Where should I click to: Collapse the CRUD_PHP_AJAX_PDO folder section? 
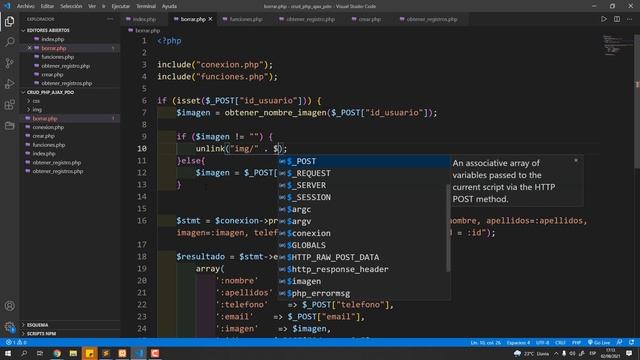click(x=50, y=92)
